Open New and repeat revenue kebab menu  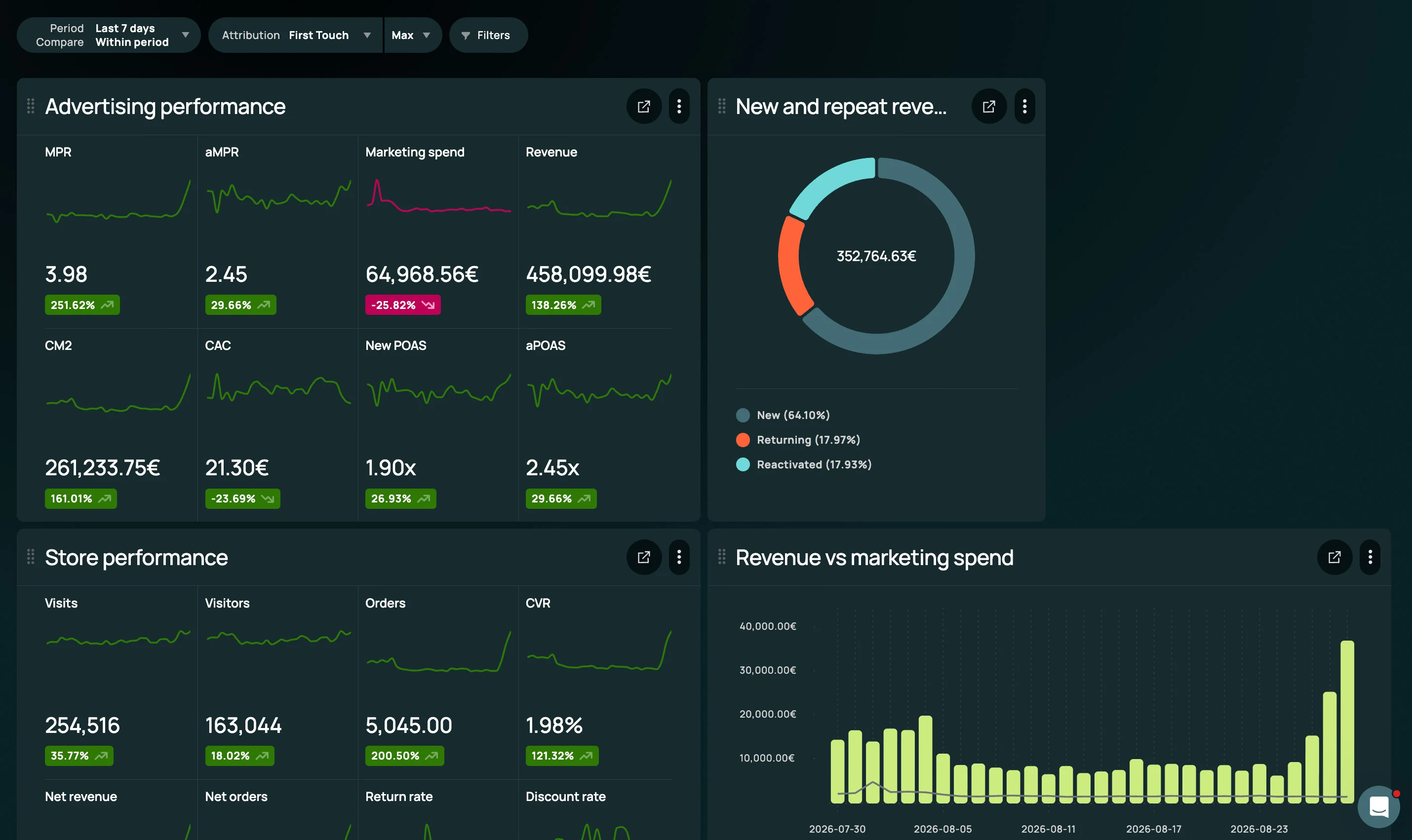pos(1024,107)
